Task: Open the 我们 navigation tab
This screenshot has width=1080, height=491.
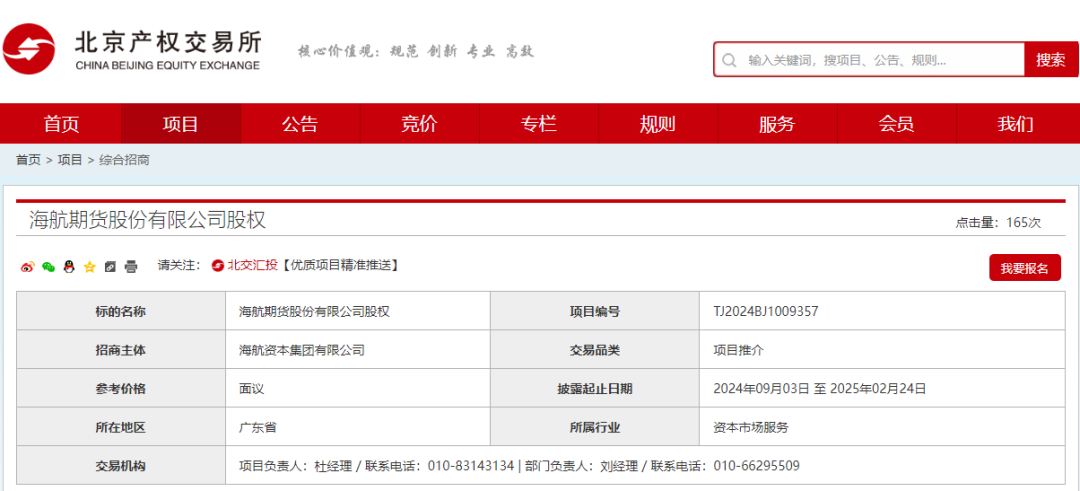Action: point(1015,124)
